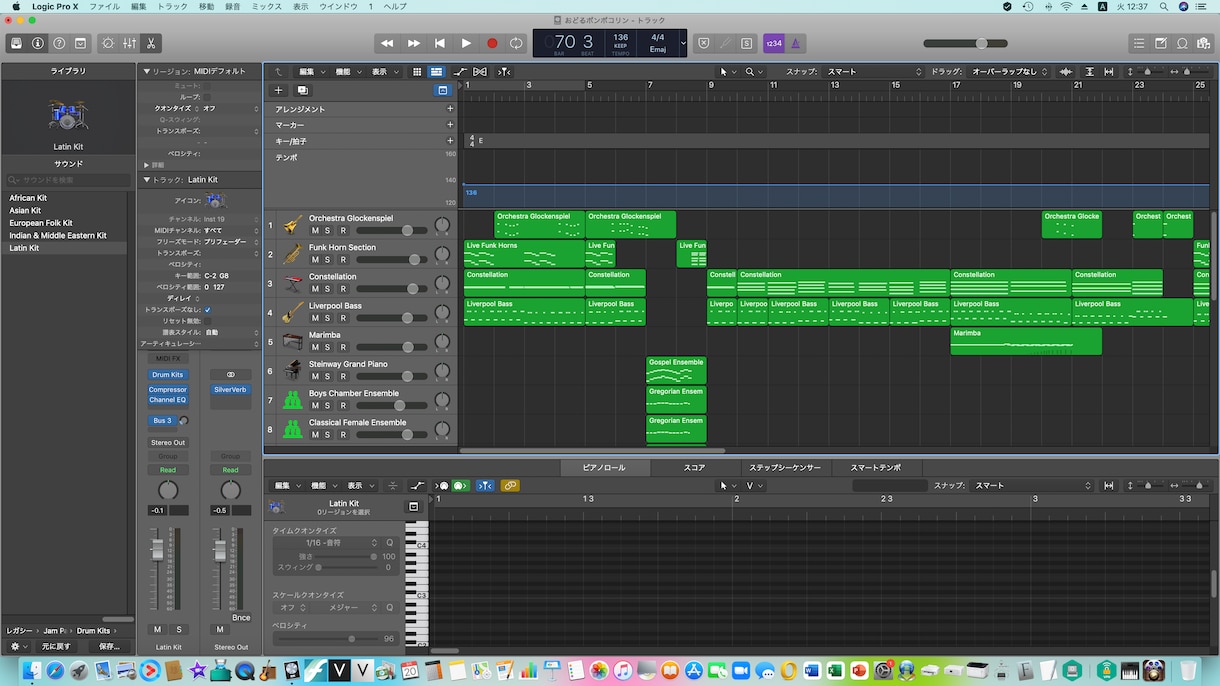Expand the 詳細 section in inspector
Screen dimensions: 1220x686
(x=147, y=165)
